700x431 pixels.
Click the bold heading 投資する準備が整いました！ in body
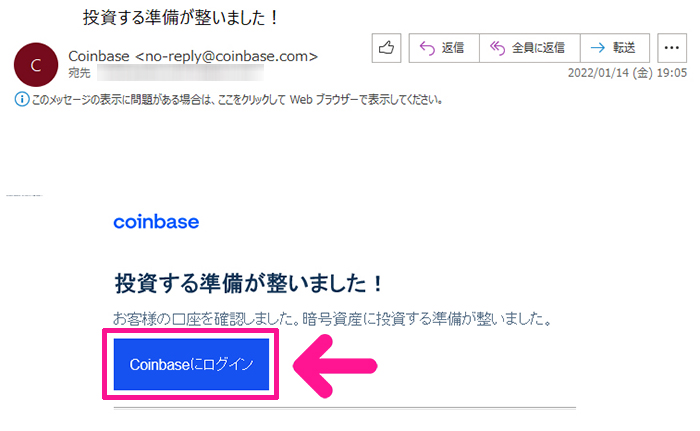pyautogui.click(x=249, y=283)
